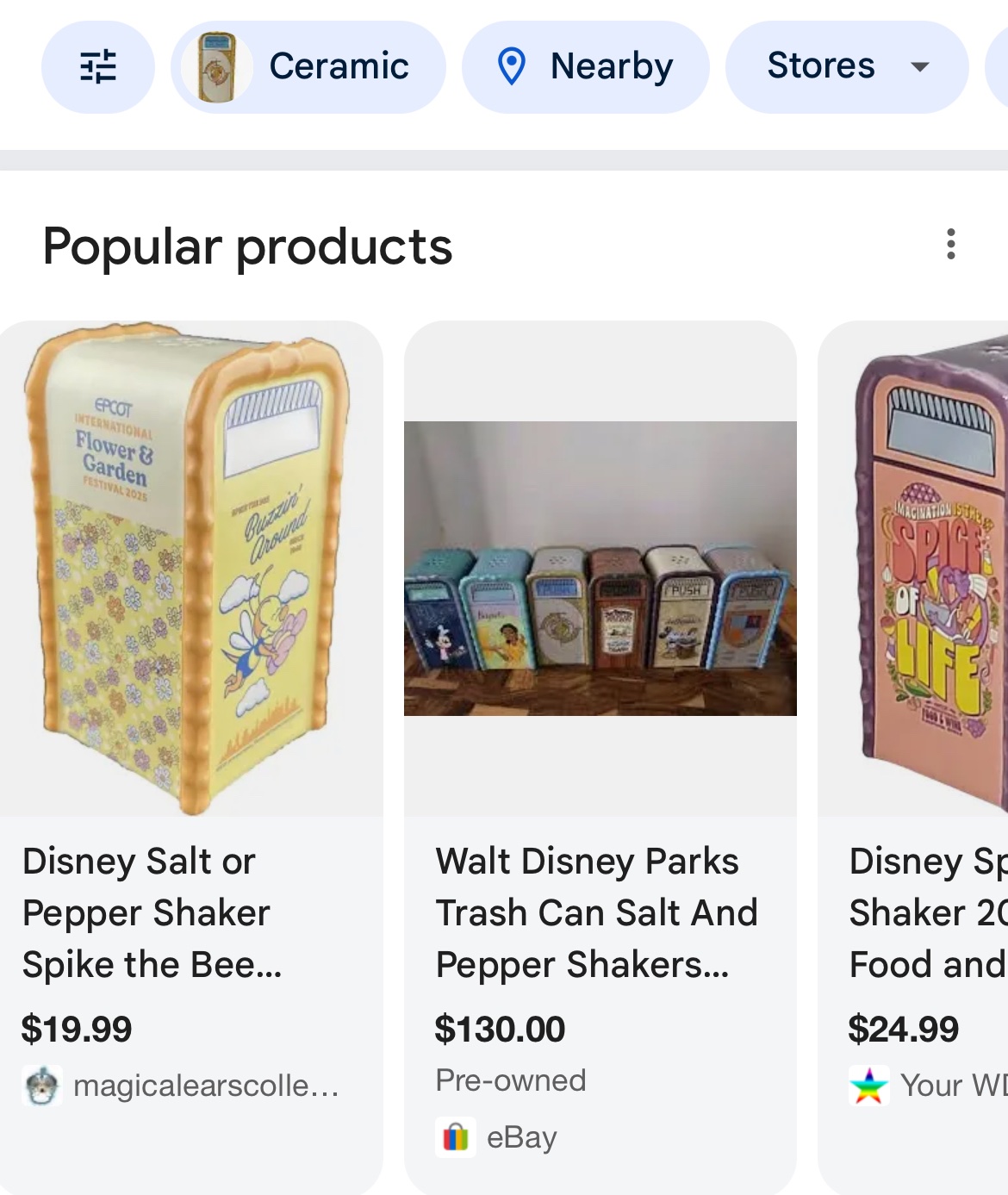The width and height of the screenshot is (1008, 1195).
Task: Click the rainbow star store icon
Action: coord(868,1086)
